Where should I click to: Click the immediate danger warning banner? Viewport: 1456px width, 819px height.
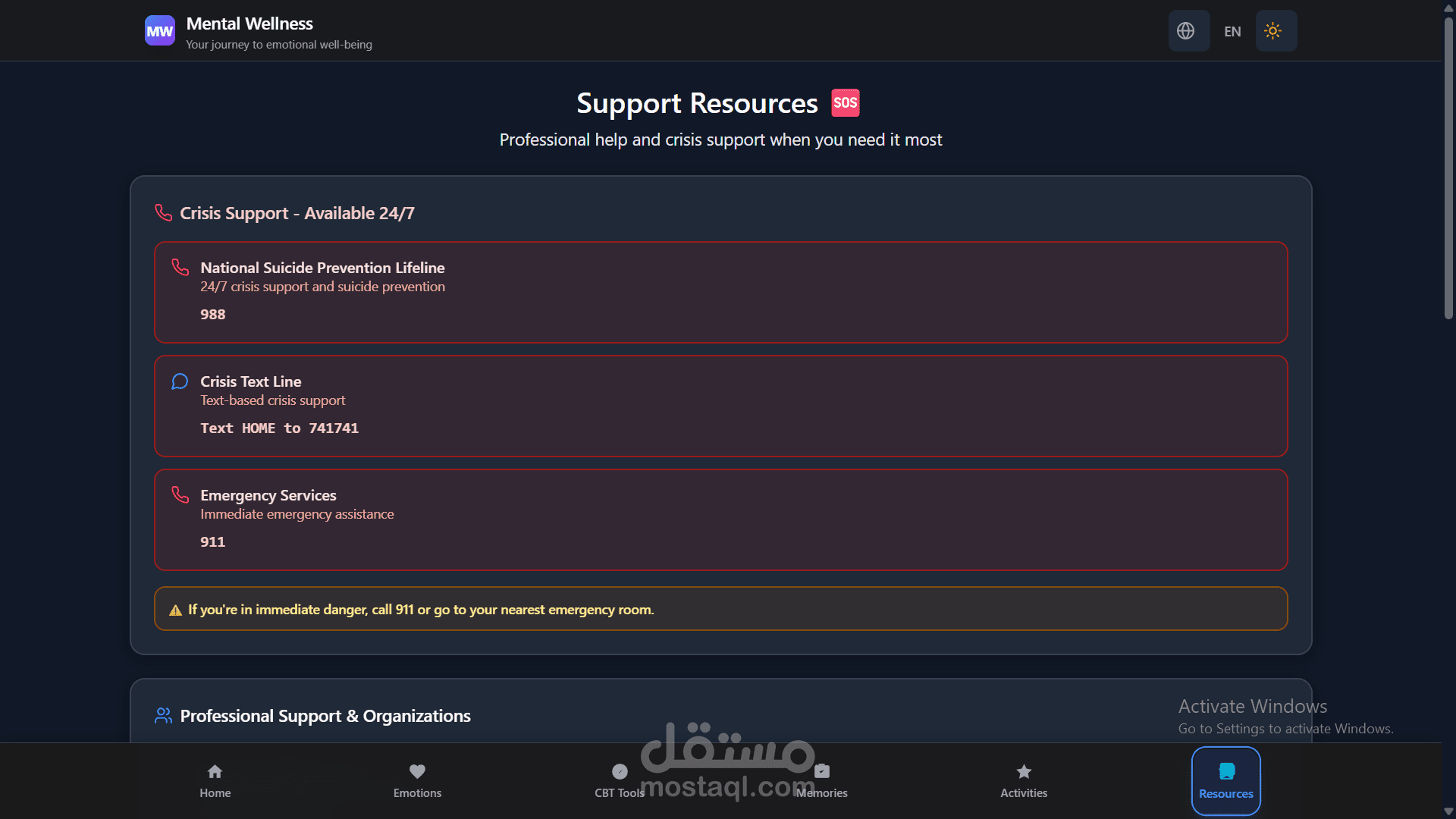721,609
